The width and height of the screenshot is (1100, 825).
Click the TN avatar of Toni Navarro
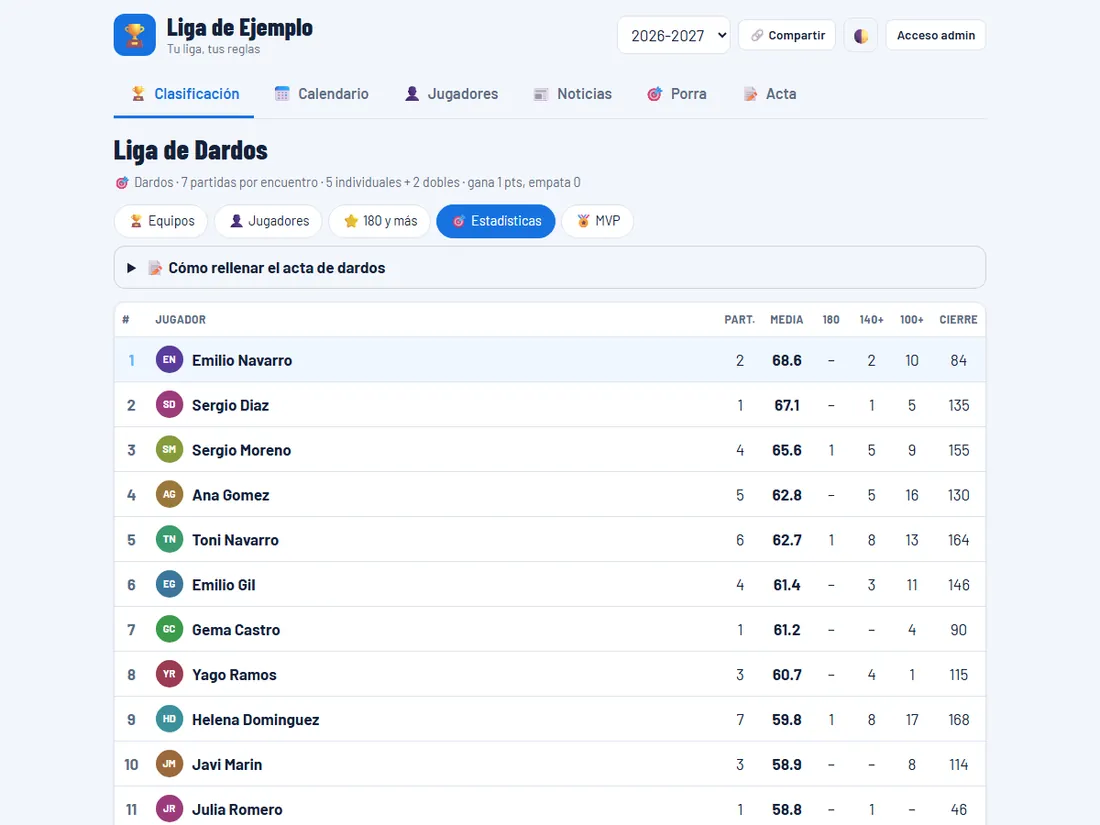(169, 539)
